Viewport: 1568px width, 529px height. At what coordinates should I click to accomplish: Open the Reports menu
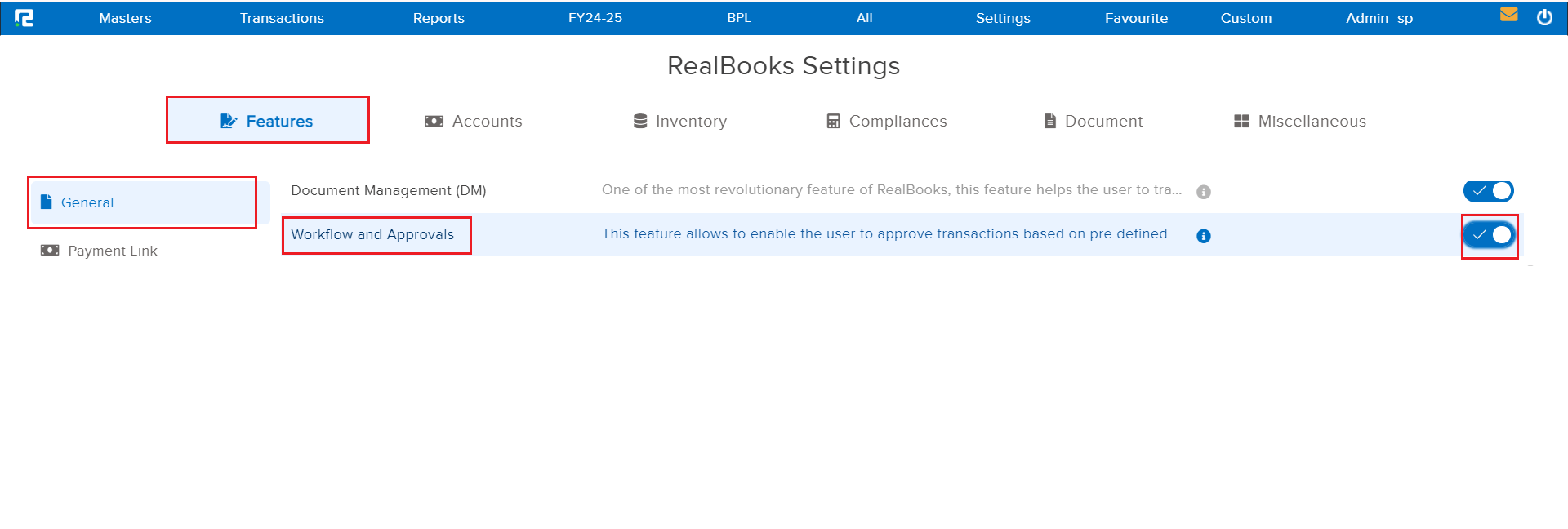[x=439, y=18]
